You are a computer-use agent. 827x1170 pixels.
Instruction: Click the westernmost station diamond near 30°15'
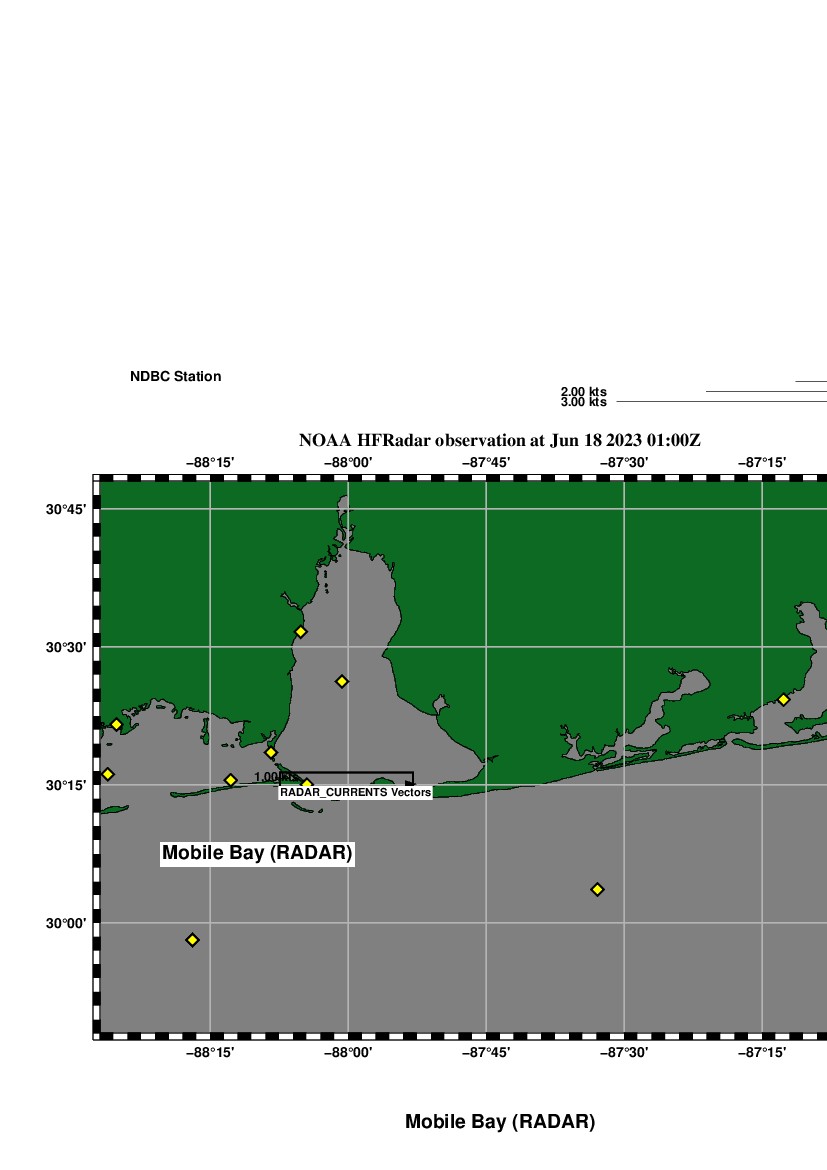[108, 774]
